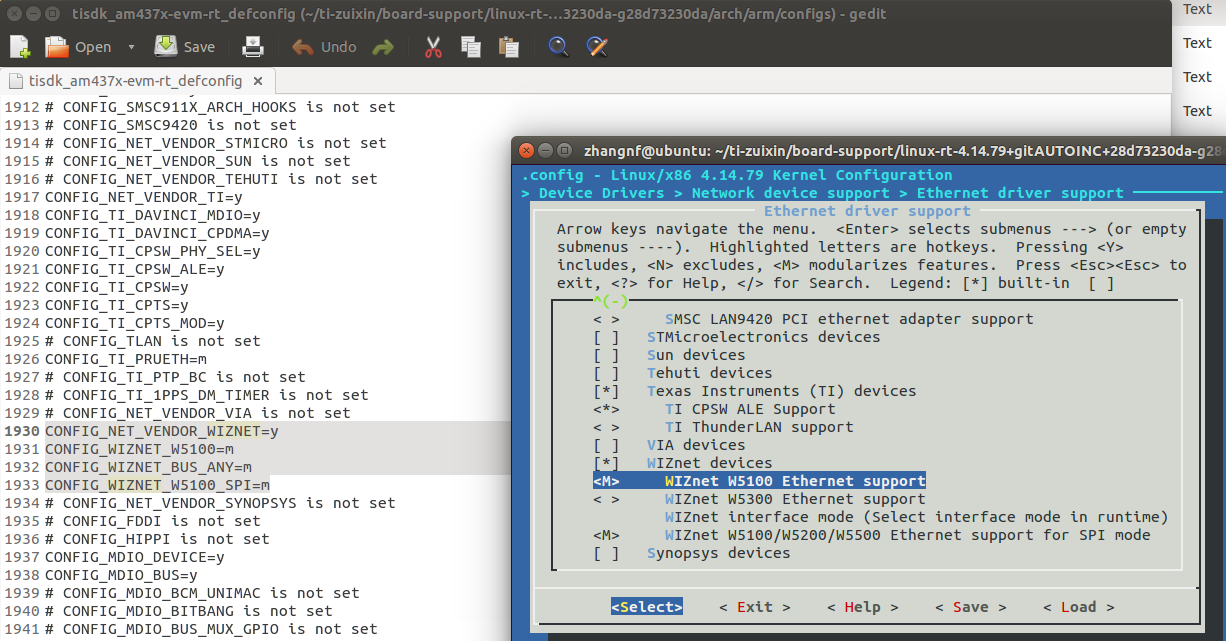
Task: Click the Print icon in gedit toolbar
Action: 253,46
